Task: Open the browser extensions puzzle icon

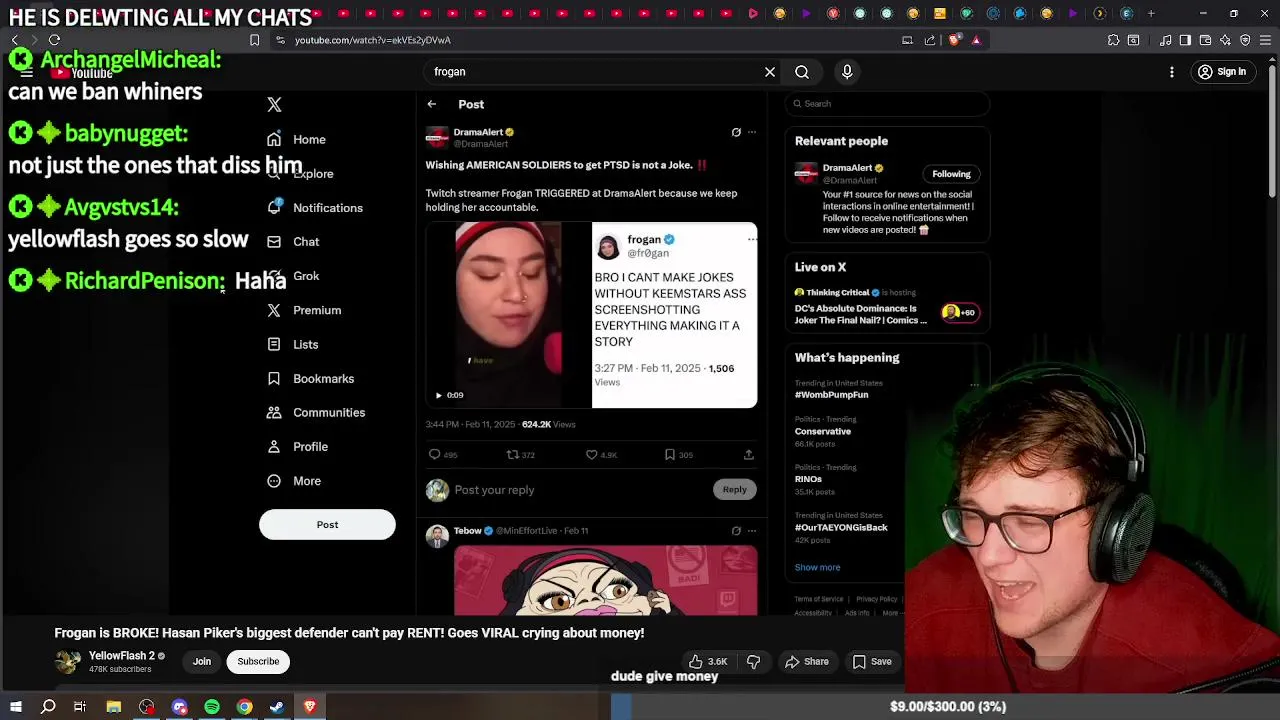Action: (x=1113, y=40)
